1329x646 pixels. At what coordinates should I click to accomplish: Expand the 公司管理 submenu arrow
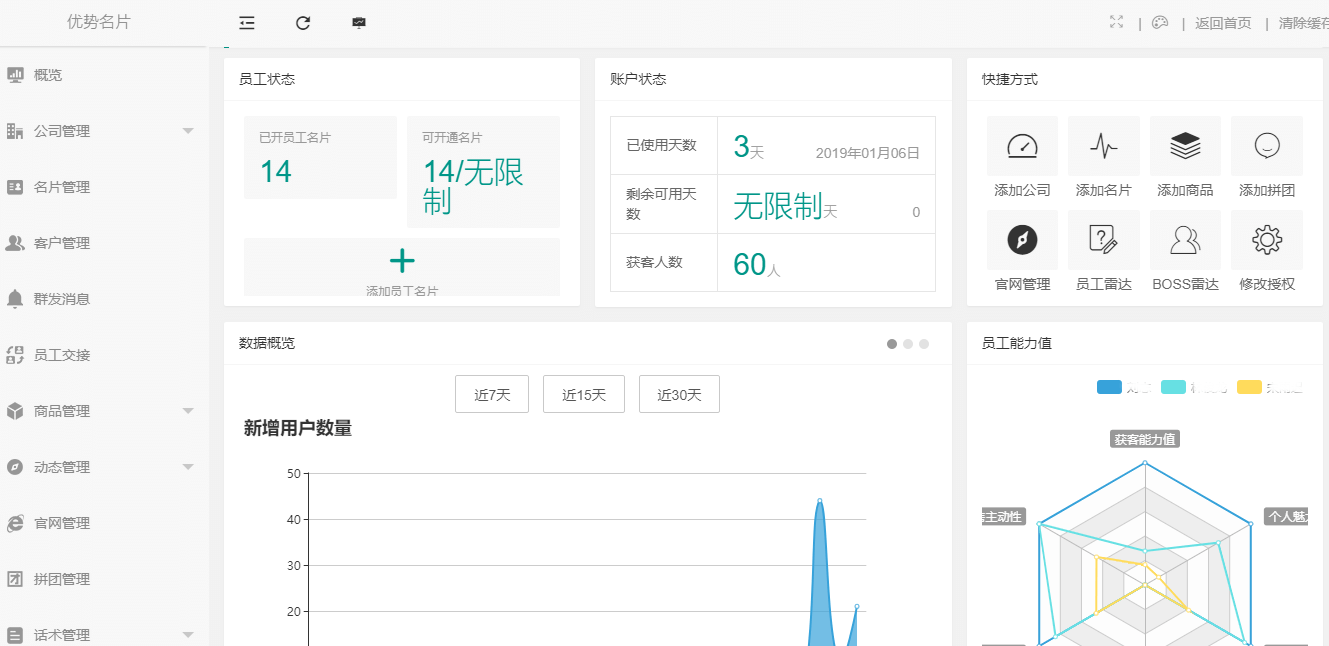tap(188, 131)
